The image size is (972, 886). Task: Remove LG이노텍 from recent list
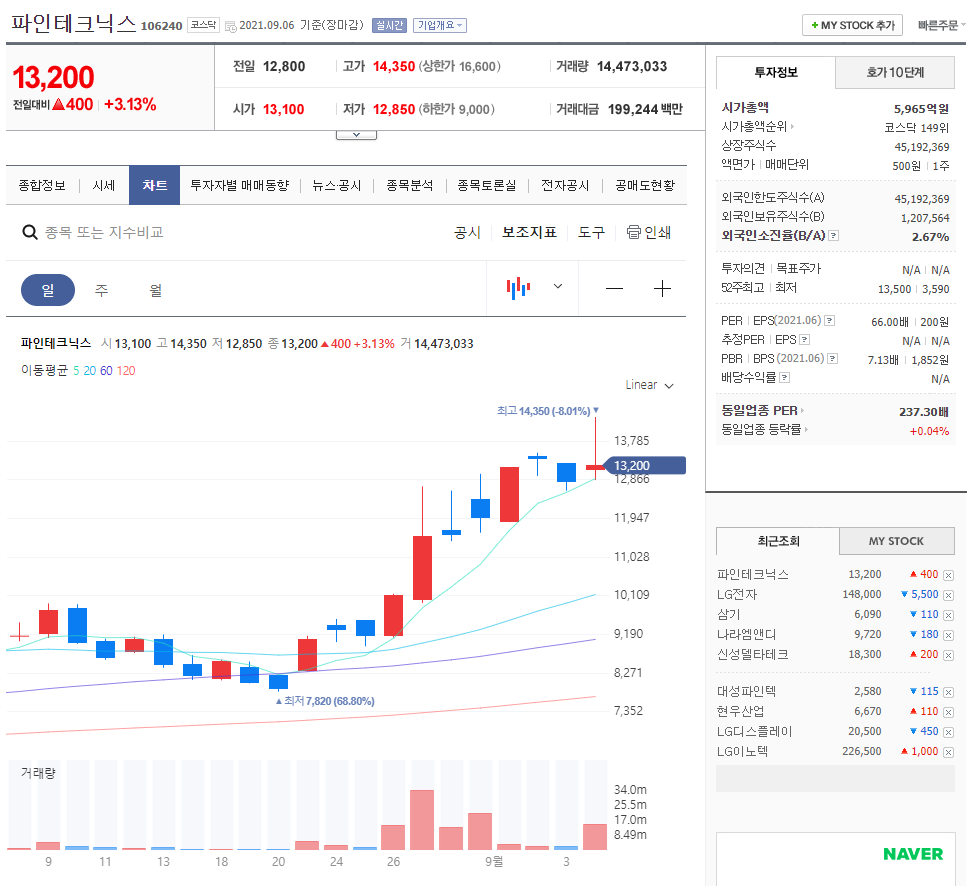click(948, 752)
